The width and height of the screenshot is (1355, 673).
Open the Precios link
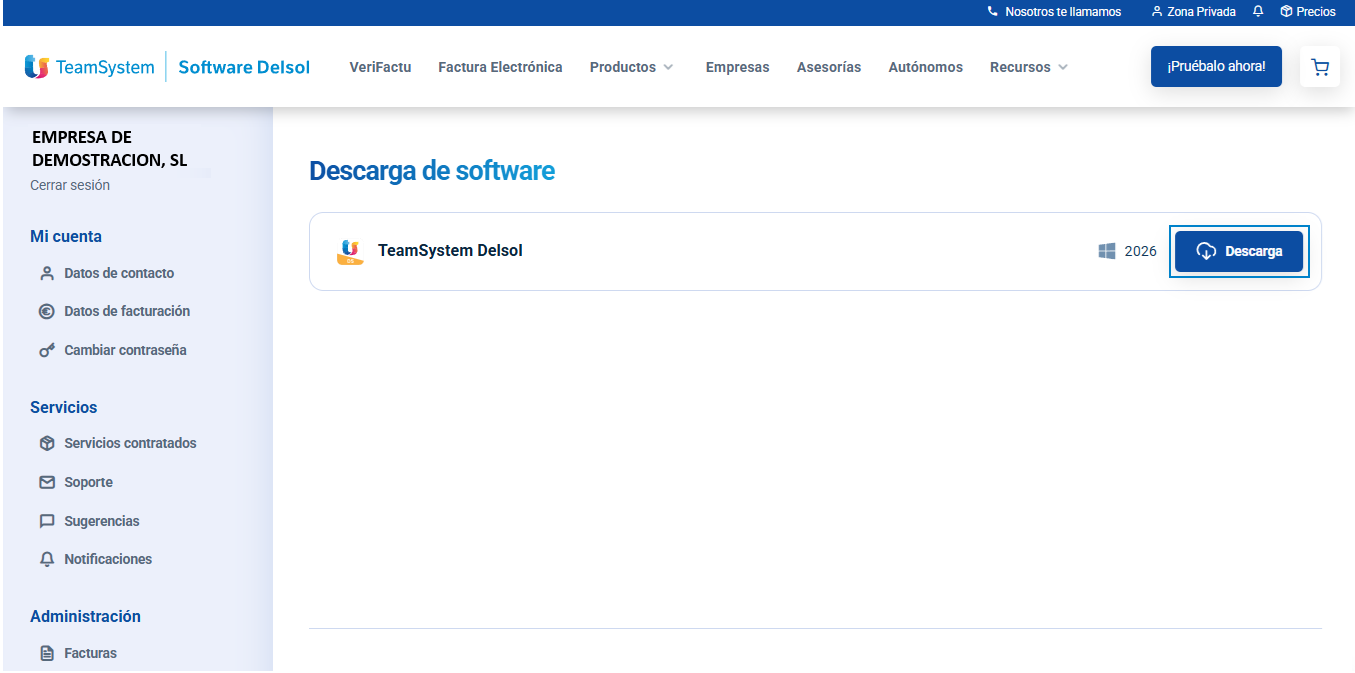pos(1316,12)
